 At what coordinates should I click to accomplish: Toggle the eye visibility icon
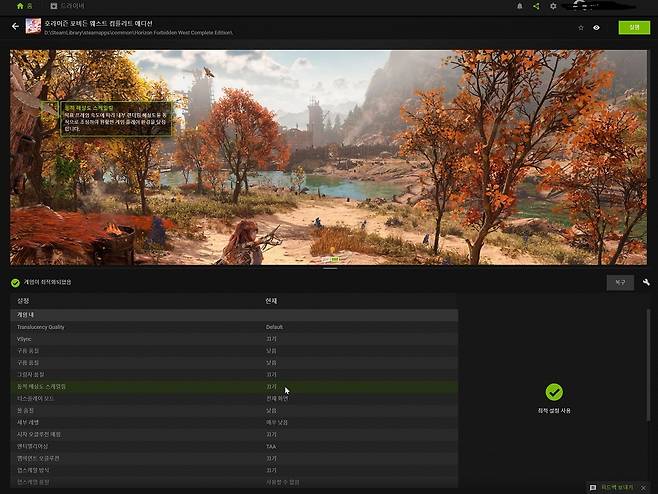pos(596,28)
